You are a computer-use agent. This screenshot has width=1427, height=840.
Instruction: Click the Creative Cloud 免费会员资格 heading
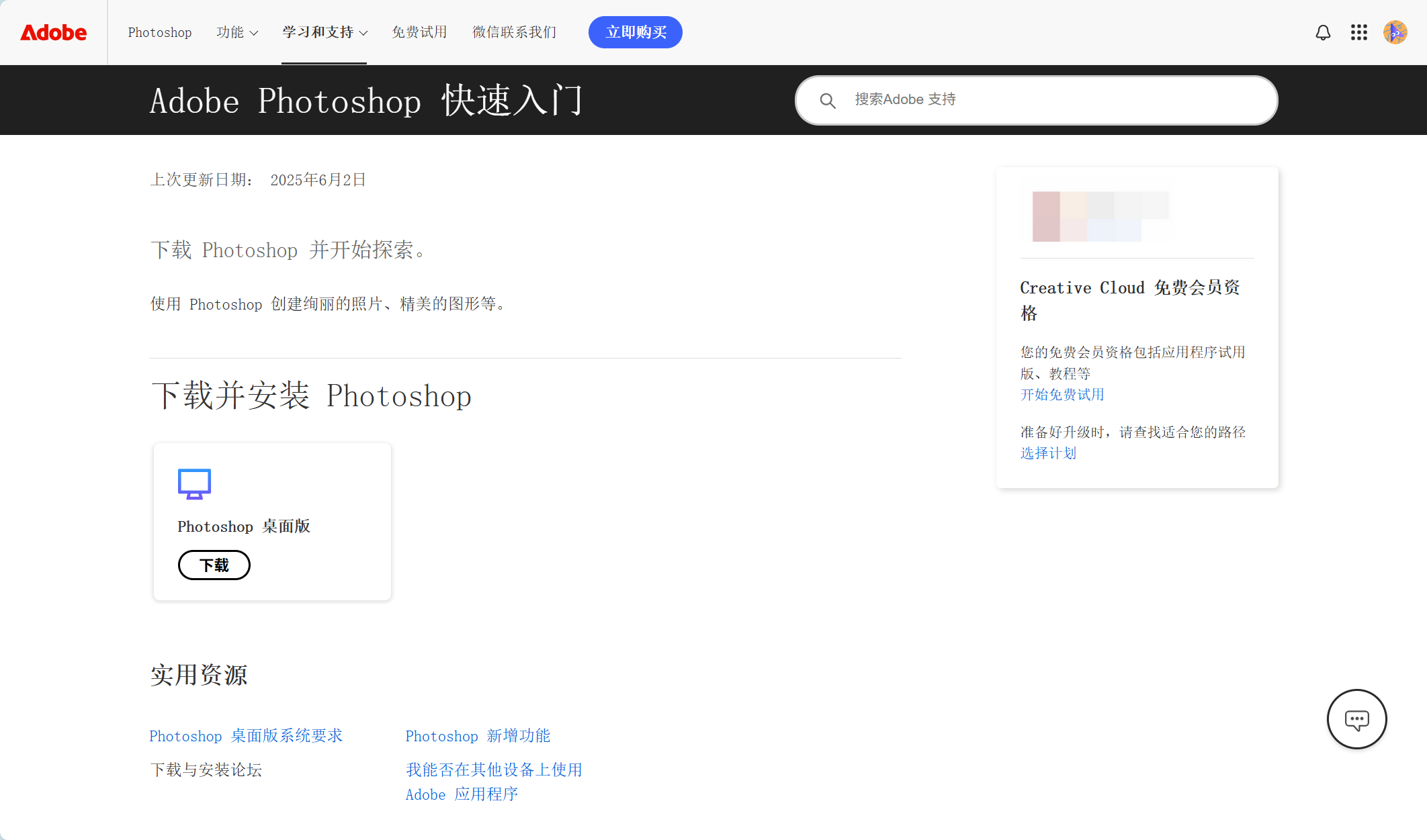pyautogui.click(x=1130, y=300)
